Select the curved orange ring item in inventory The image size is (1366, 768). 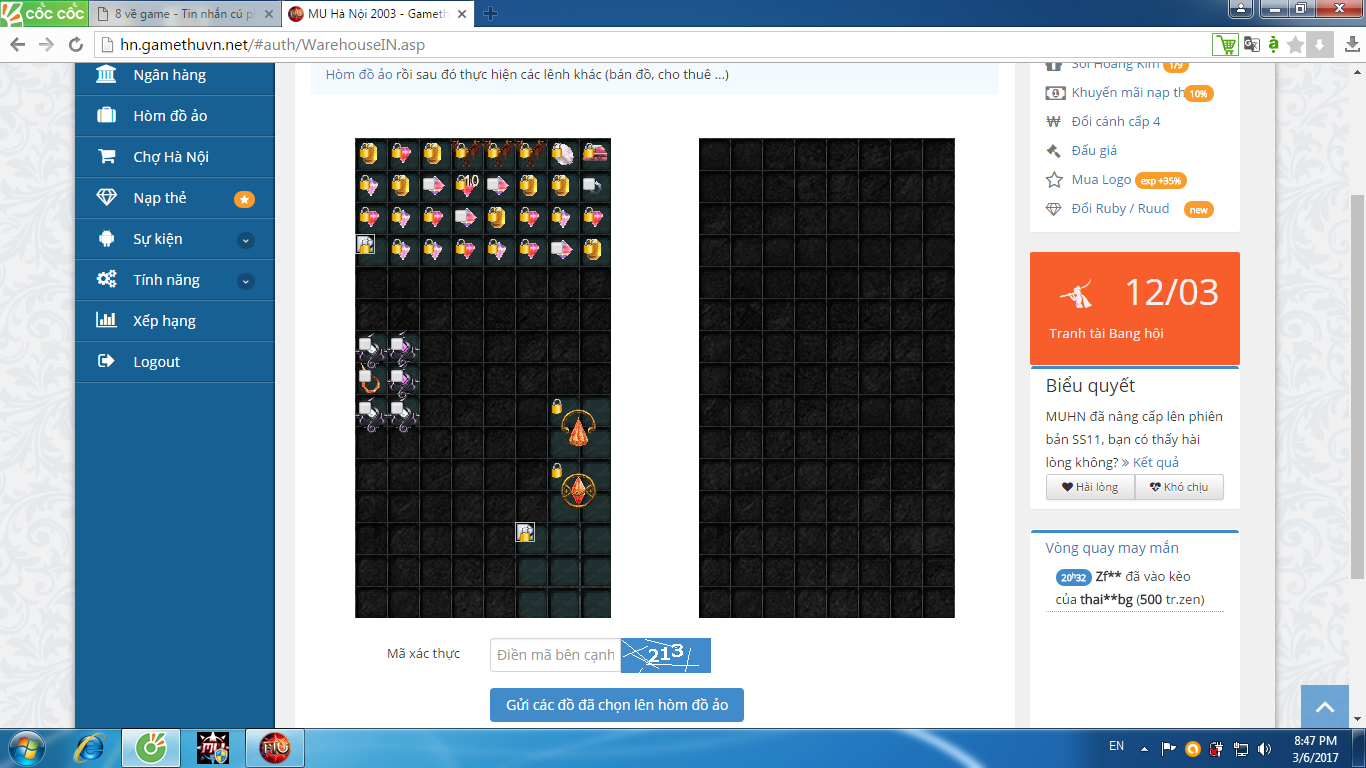(x=370, y=381)
